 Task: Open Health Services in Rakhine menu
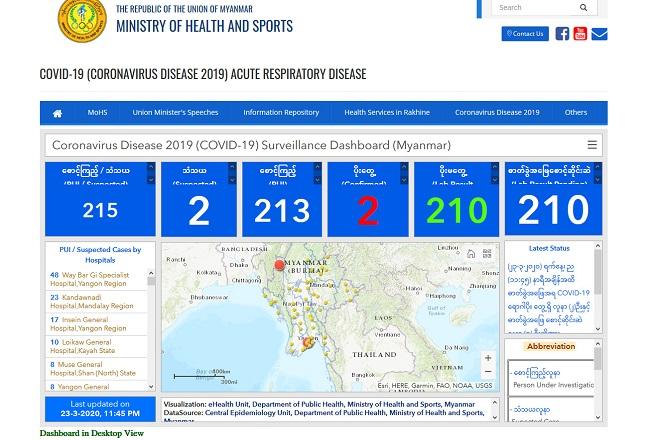[x=386, y=113]
